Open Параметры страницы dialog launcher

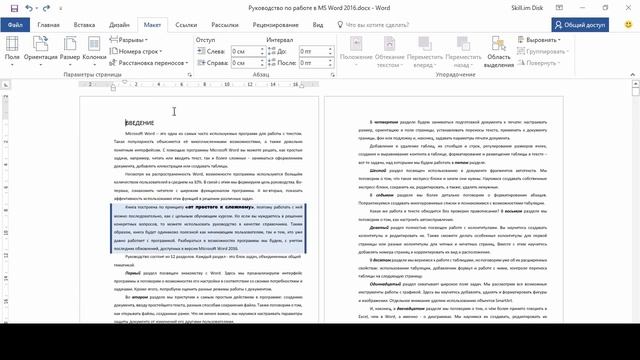point(189,75)
